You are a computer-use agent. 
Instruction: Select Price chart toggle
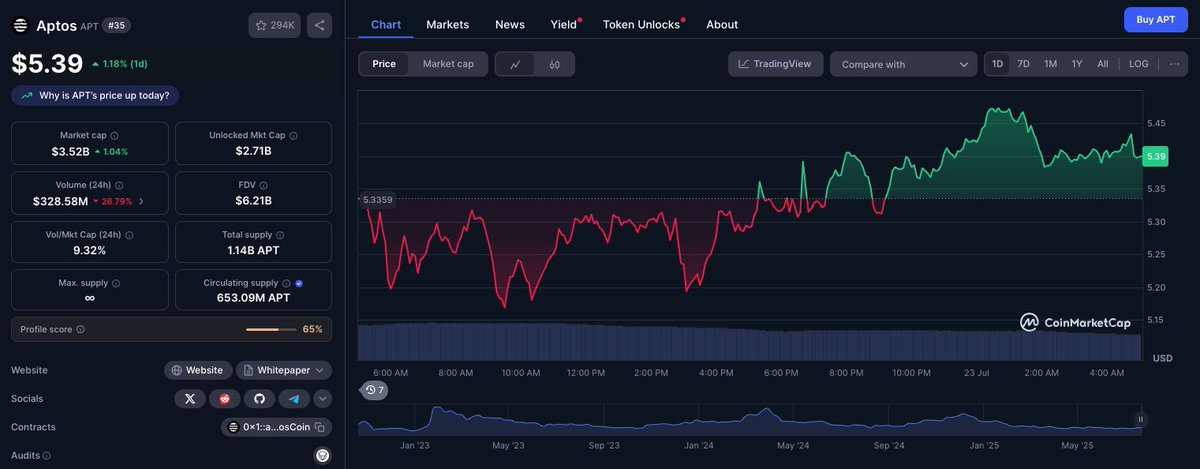384,64
